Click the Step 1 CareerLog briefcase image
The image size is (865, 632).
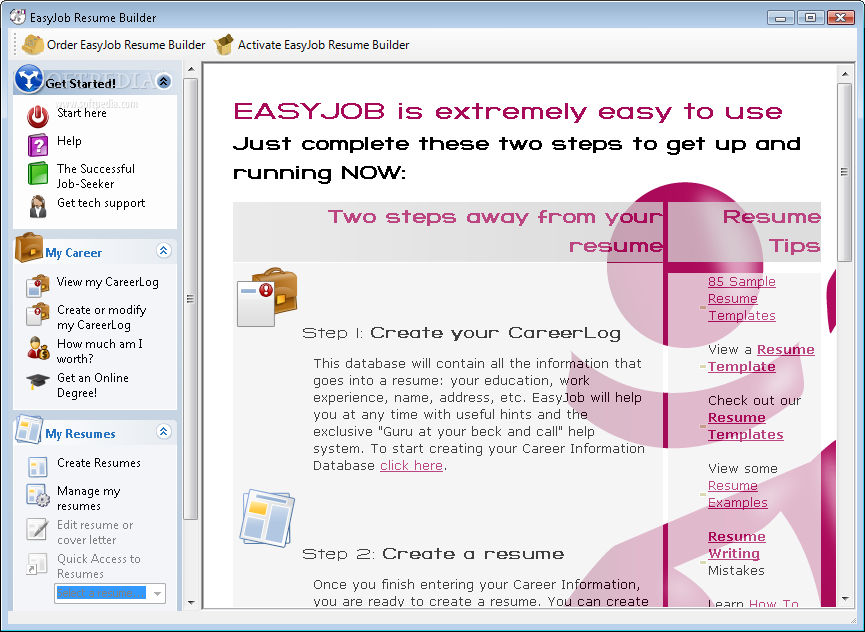click(268, 297)
